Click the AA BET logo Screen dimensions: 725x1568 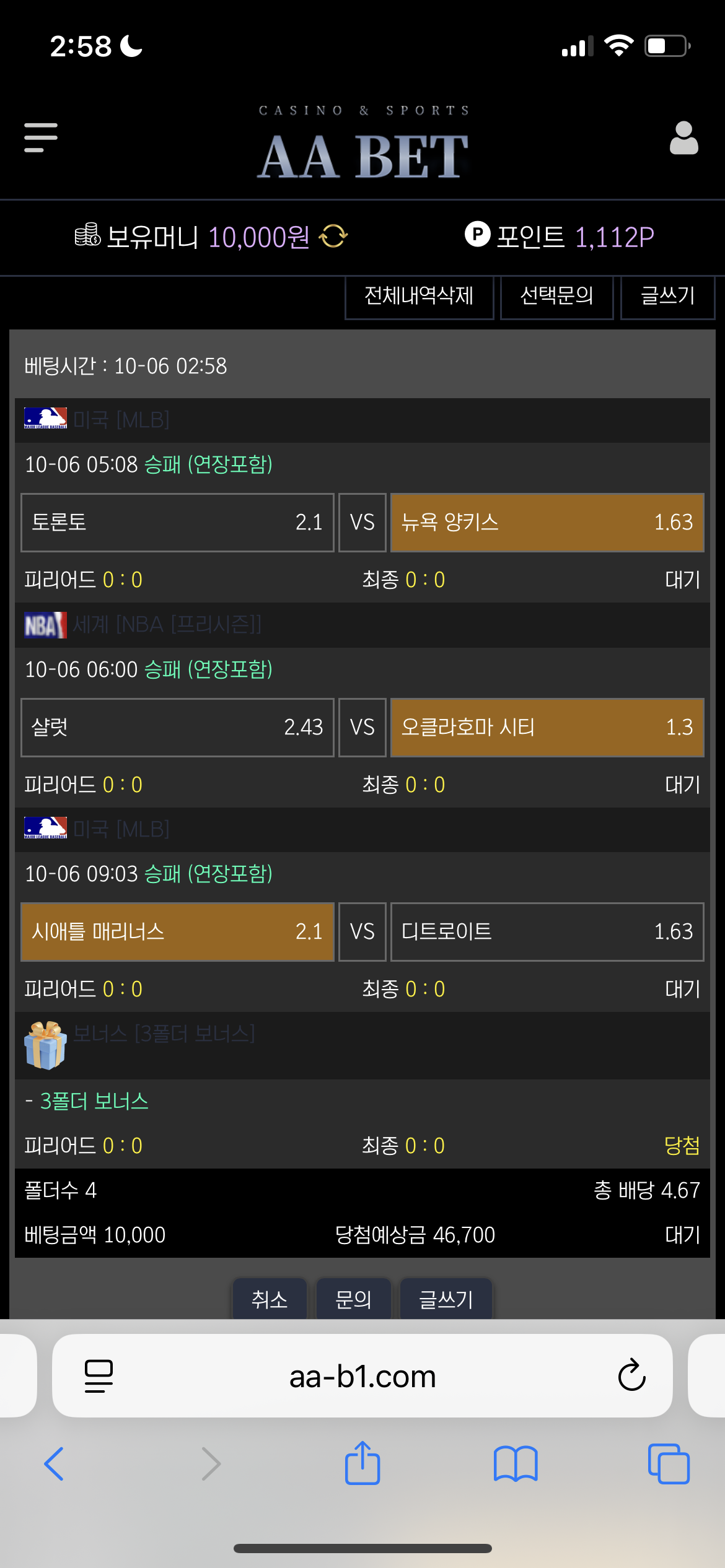click(x=362, y=155)
